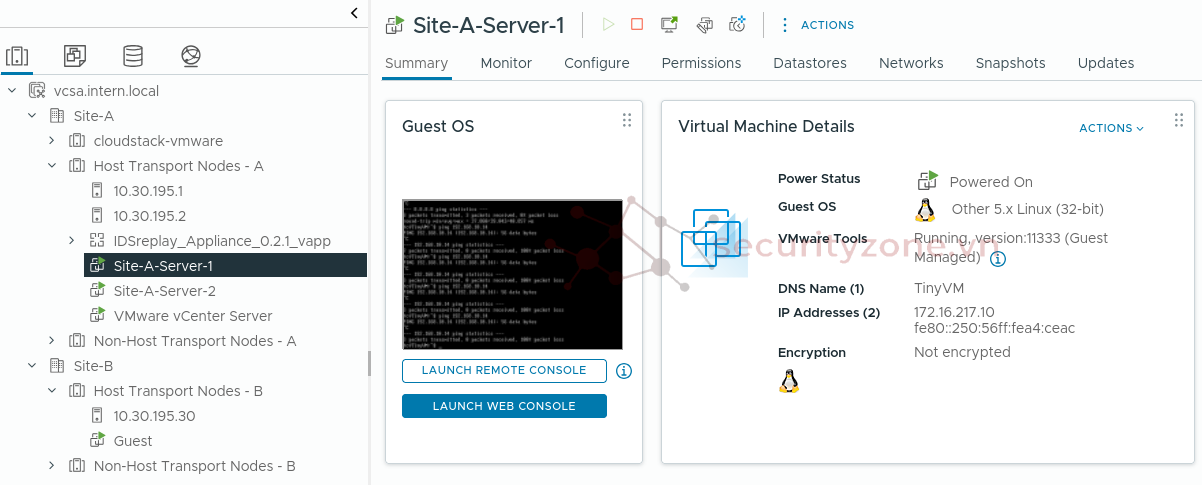Expand IDSreplay_Appliance_0.2.1_vapp node
The width and height of the screenshot is (1202, 485).
[x=72, y=241]
